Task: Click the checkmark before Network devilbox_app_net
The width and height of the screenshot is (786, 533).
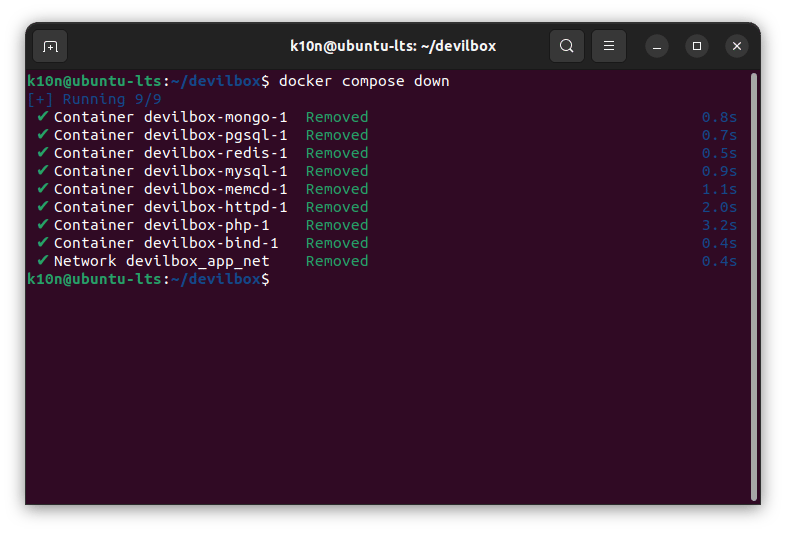Action: coord(42,261)
